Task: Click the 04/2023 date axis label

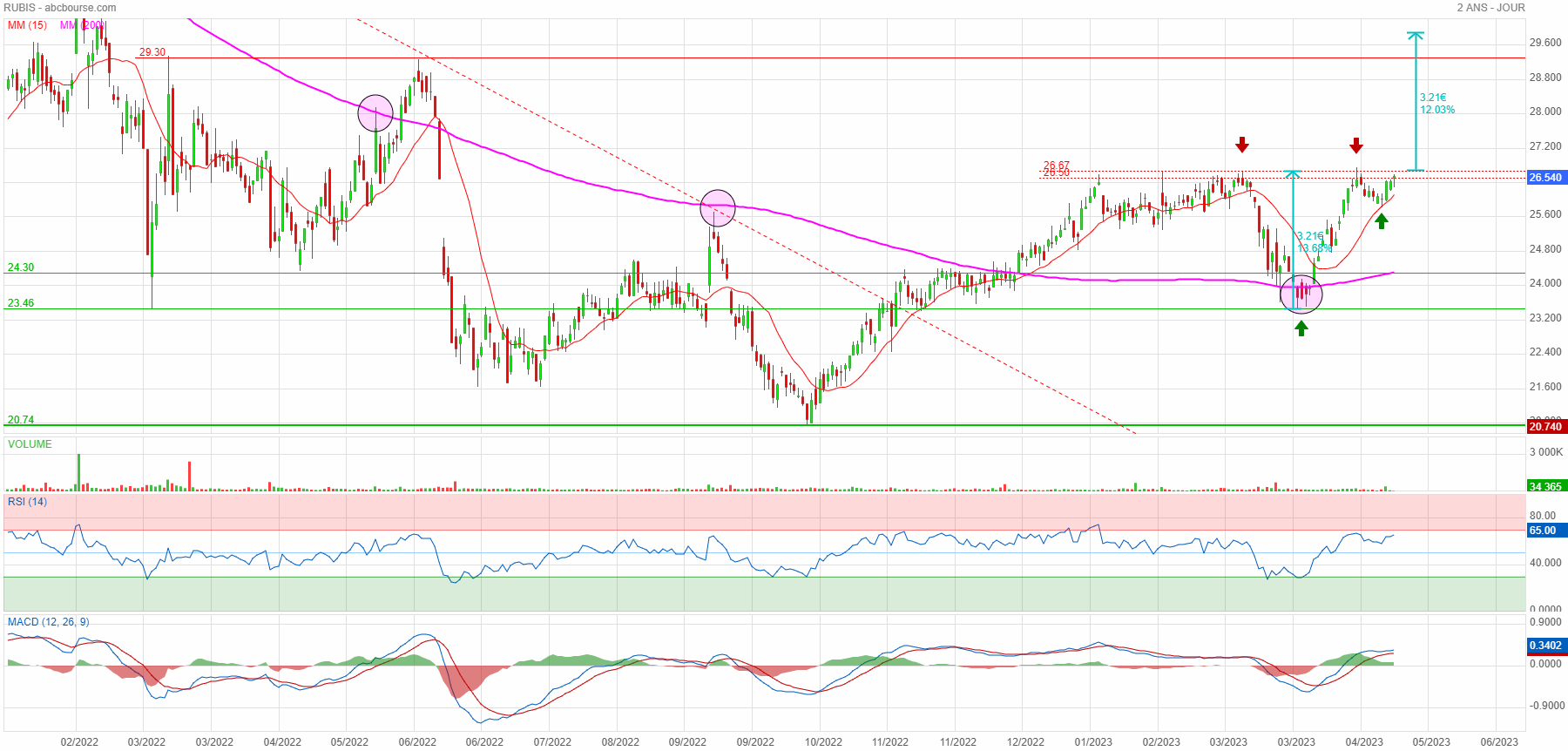Action: 1364,742
